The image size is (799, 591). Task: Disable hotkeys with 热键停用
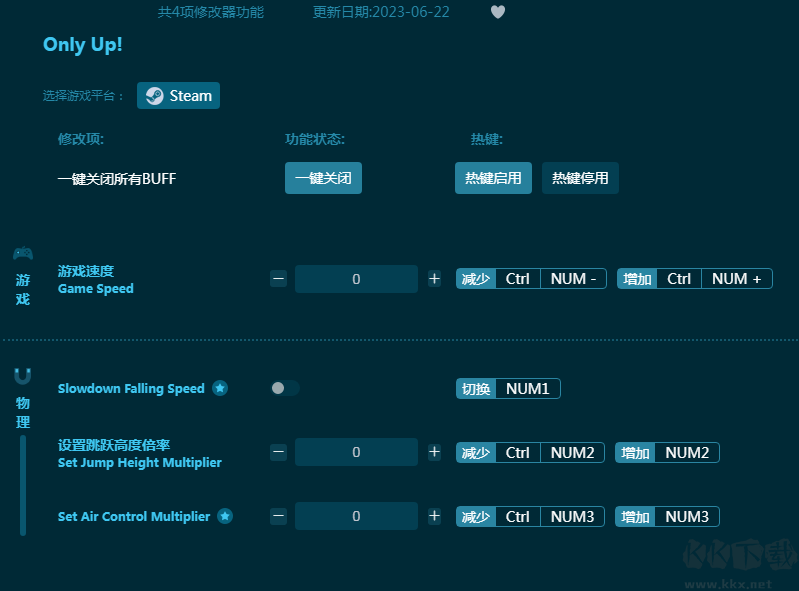click(580, 178)
